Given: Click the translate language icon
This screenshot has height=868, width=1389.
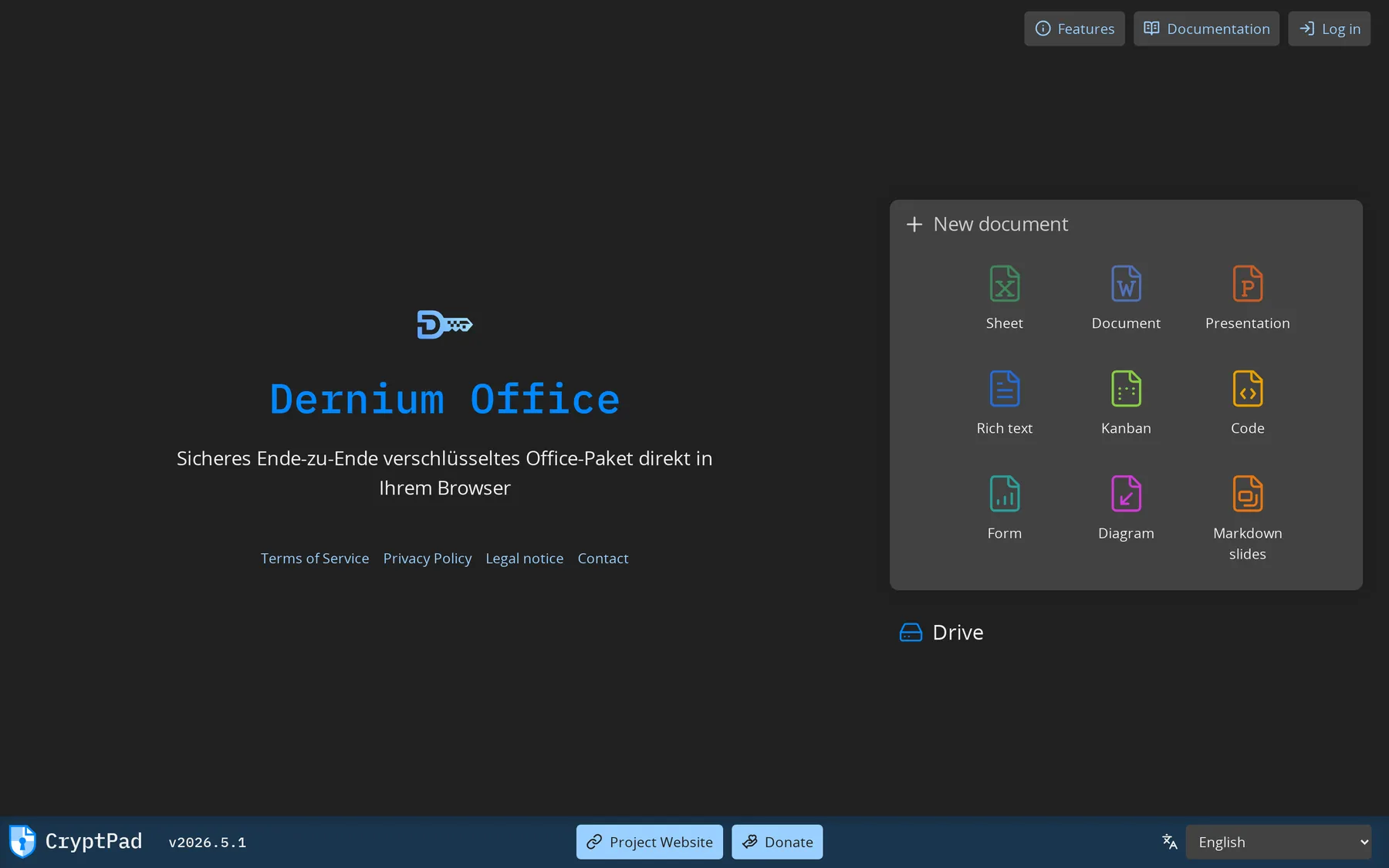Looking at the screenshot, I should 1170,842.
